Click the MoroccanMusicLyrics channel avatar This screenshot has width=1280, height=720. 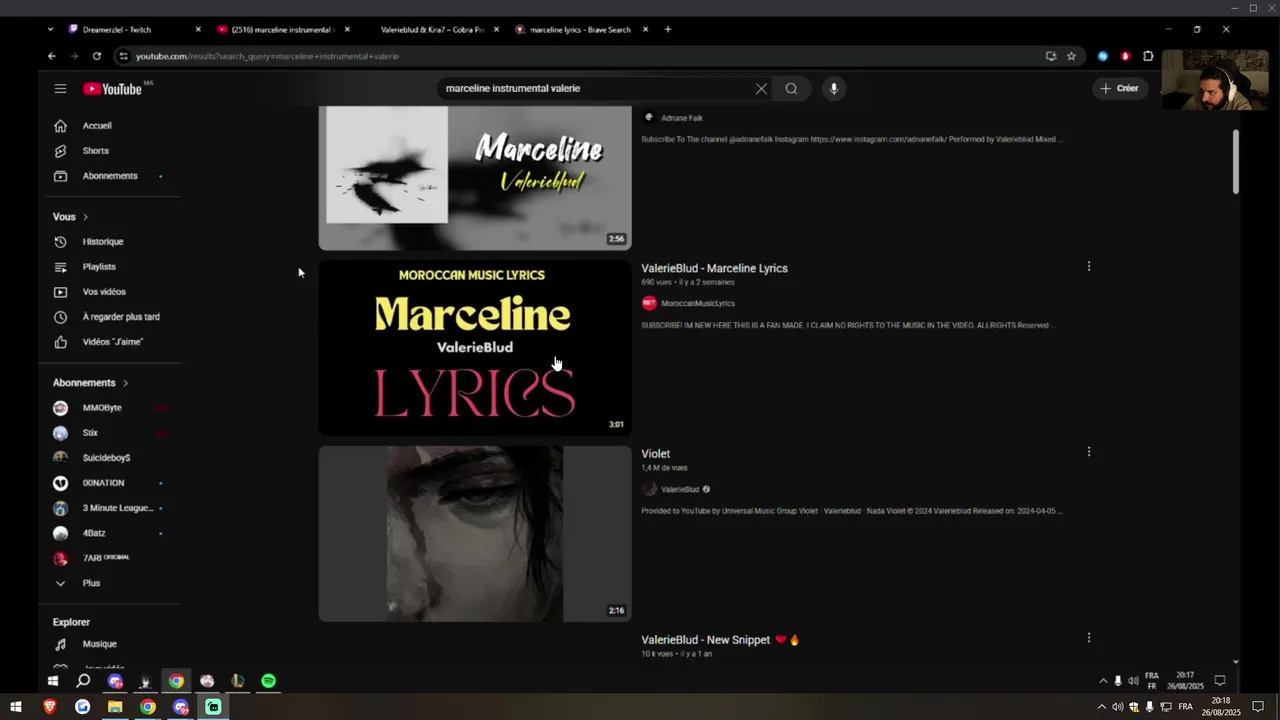click(x=649, y=303)
